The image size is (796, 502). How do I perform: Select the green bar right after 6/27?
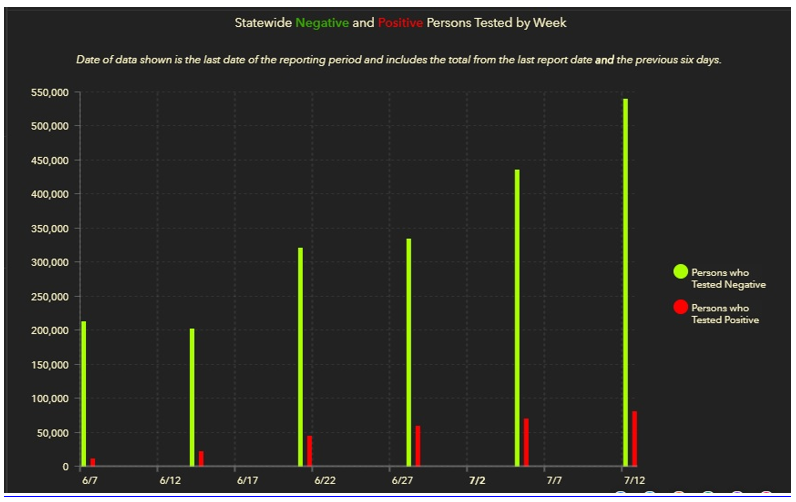click(x=409, y=352)
